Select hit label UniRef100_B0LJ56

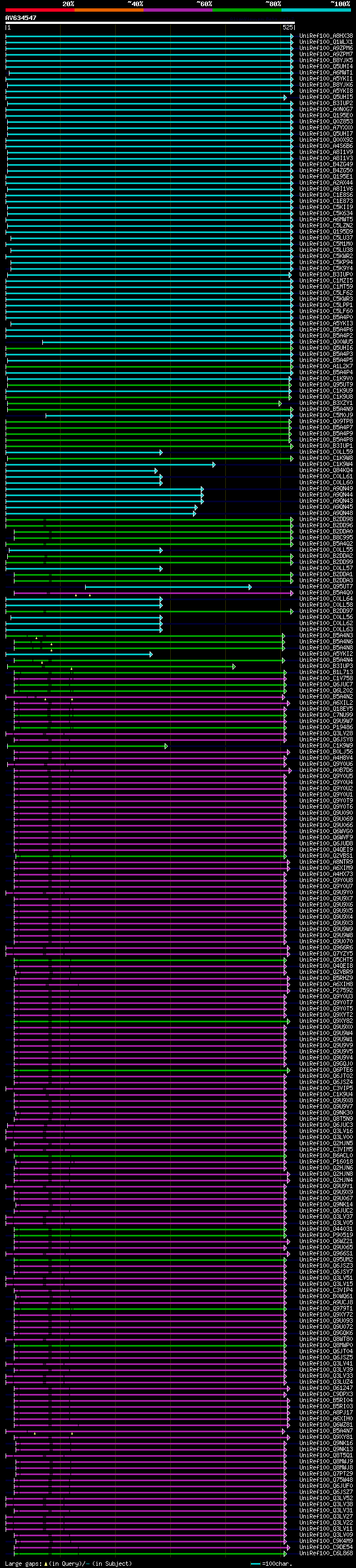(x=326, y=752)
